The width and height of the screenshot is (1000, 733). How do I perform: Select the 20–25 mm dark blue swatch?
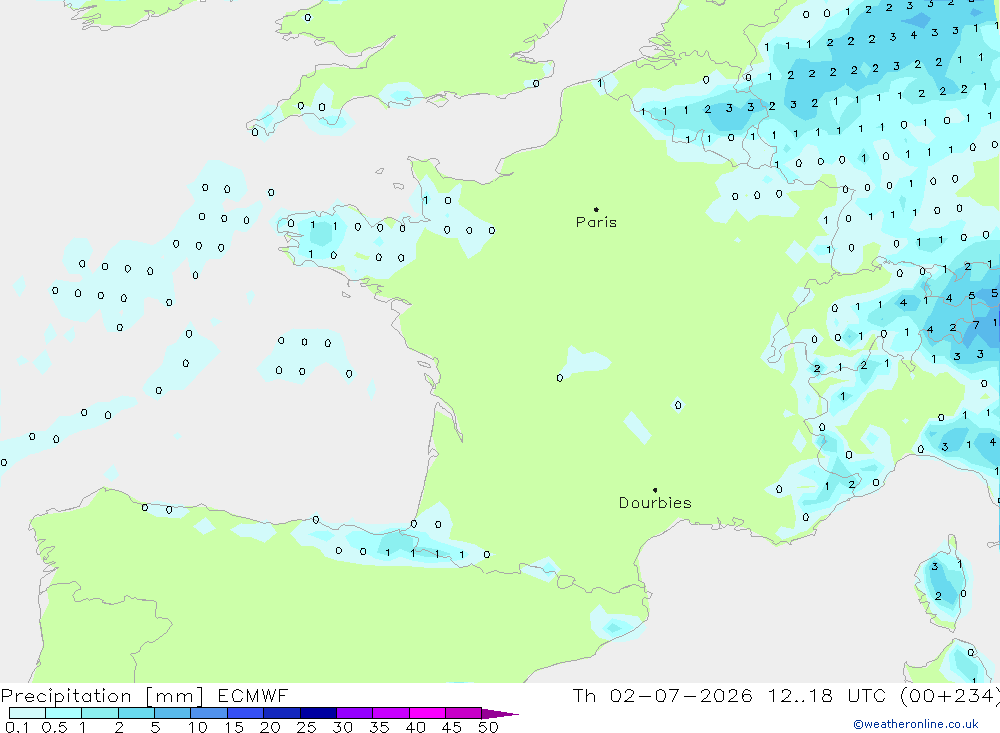tap(281, 713)
